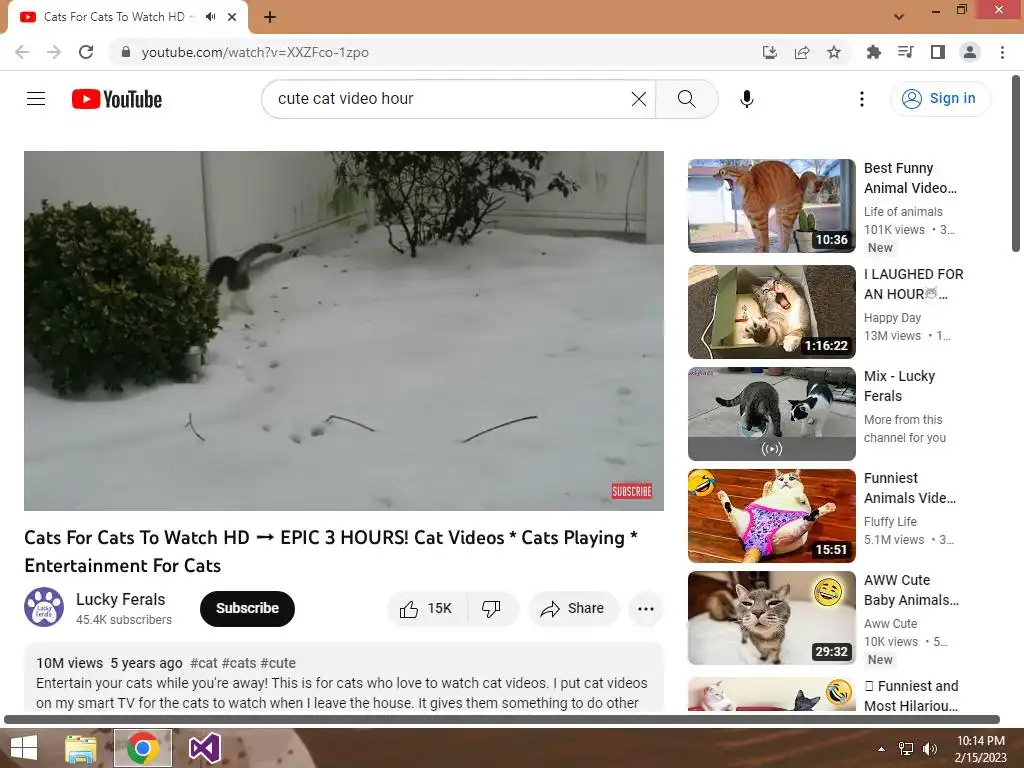Close the Cats For Cats tab
This screenshot has height=768, width=1024.
click(x=232, y=17)
